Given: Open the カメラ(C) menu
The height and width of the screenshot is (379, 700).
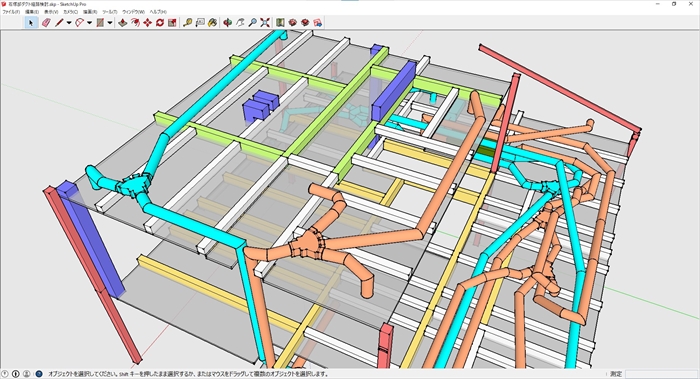Looking at the screenshot, I should (x=71, y=12).
